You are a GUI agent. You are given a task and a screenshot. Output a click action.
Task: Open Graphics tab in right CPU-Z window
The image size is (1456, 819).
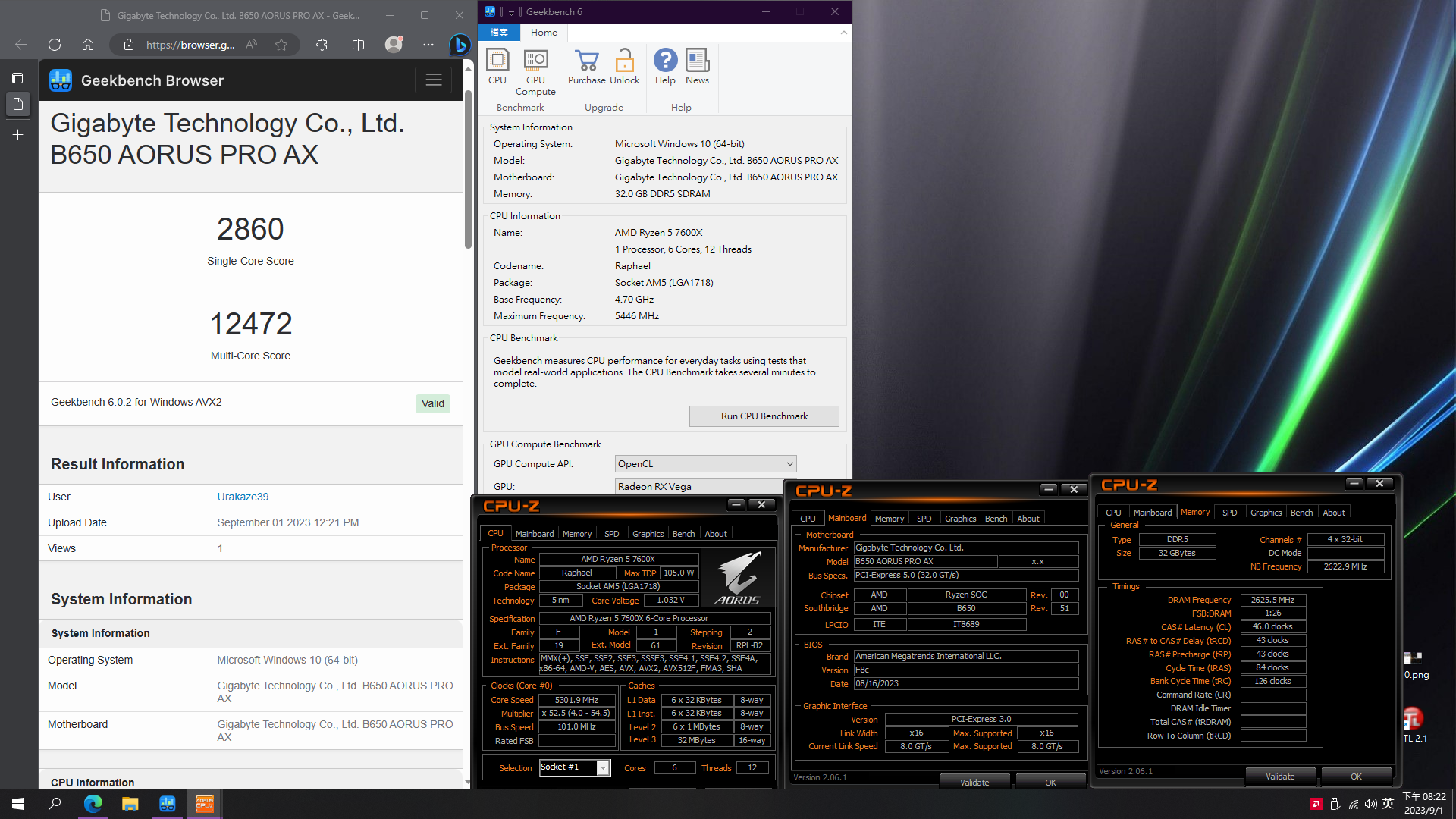tap(1266, 513)
